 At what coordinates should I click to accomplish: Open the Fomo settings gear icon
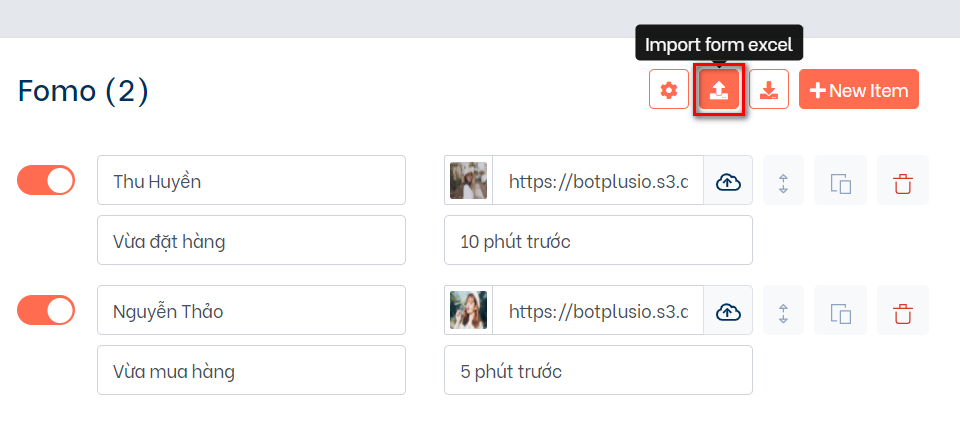click(668, 90)
